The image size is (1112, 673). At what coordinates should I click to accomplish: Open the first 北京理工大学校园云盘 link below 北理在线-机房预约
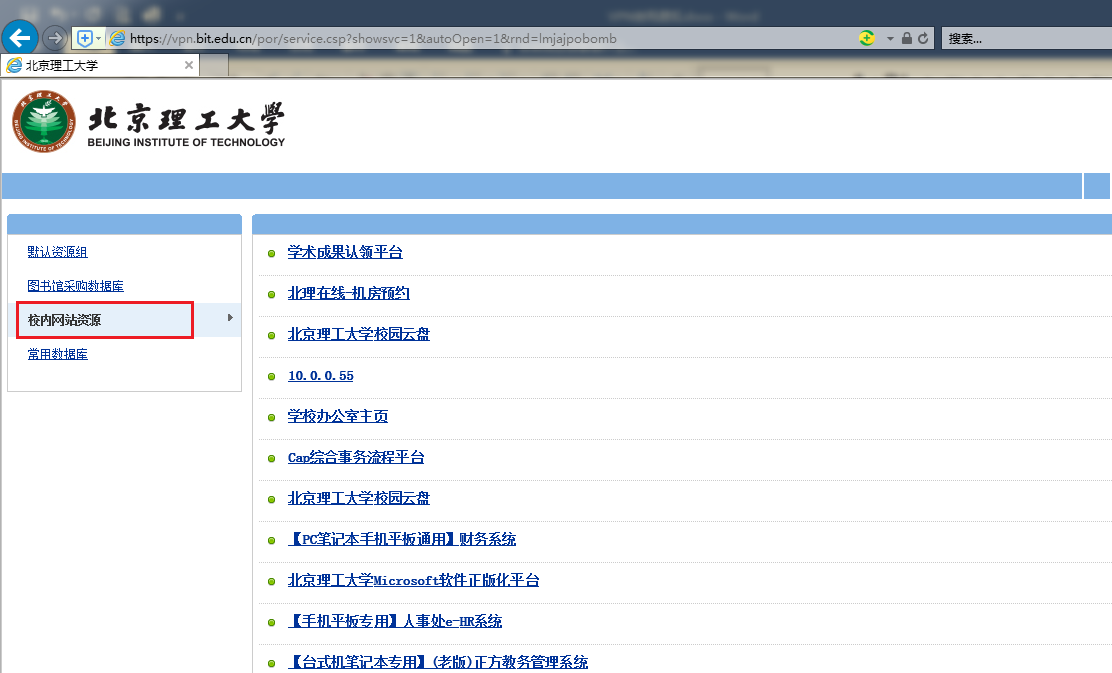point(358,334)
